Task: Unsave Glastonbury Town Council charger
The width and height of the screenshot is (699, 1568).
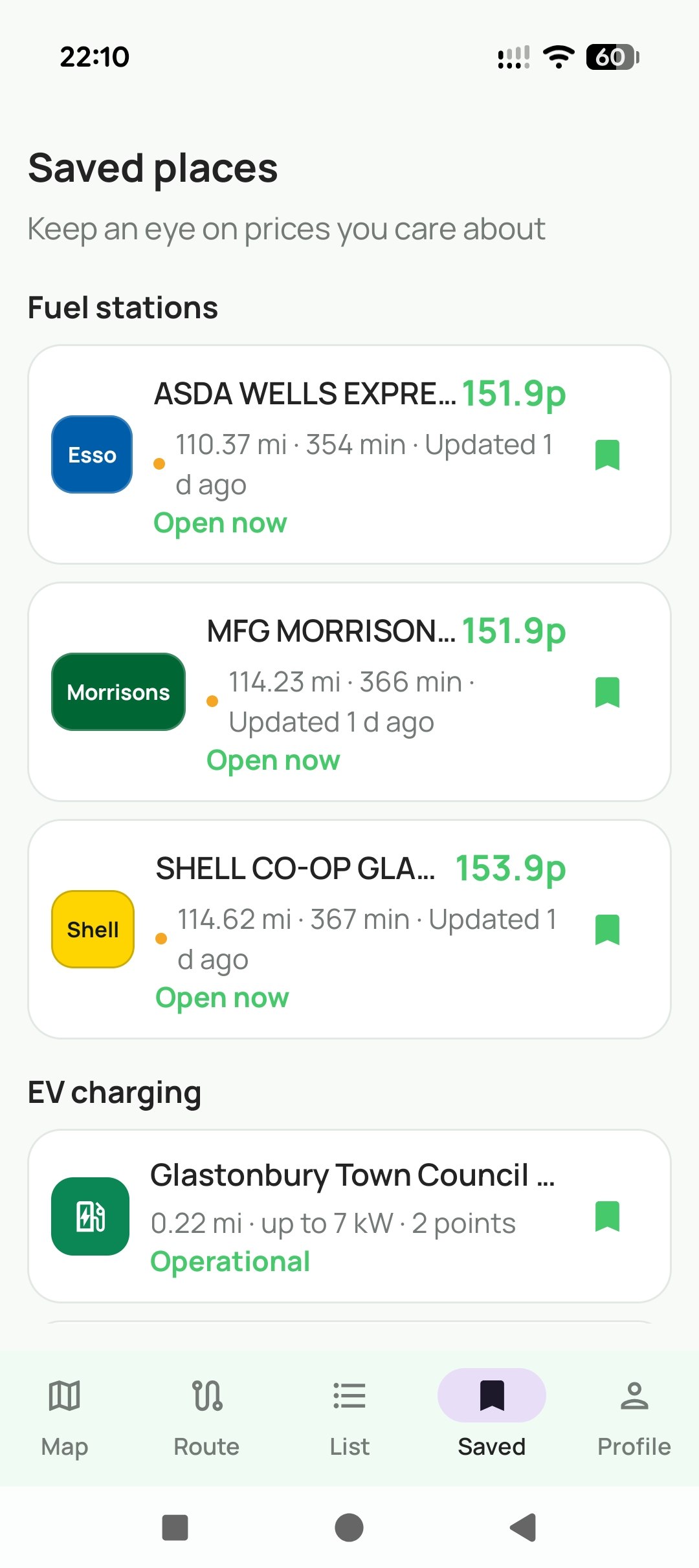Action: pyautogui.click(x=607, y=1216)
